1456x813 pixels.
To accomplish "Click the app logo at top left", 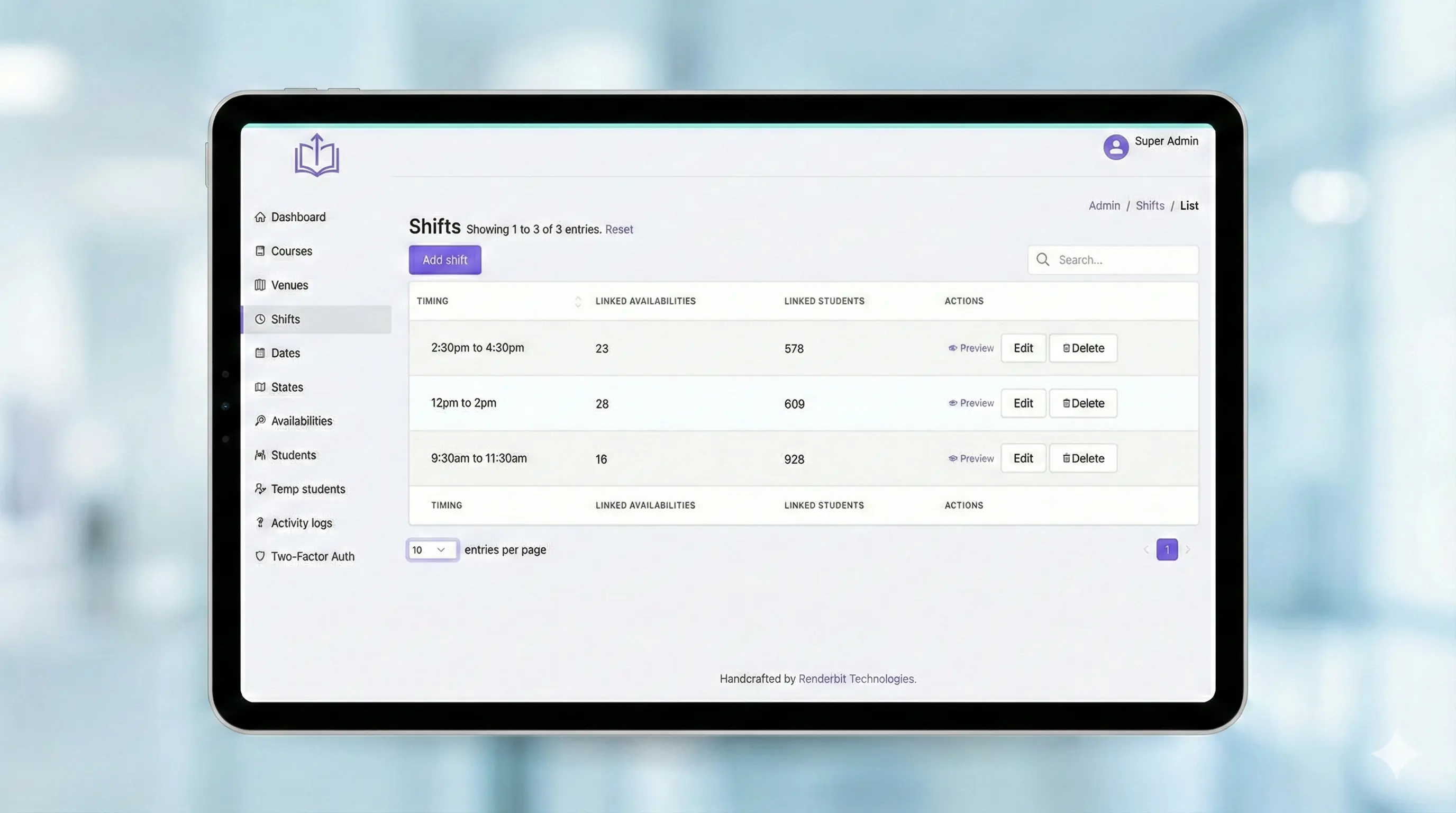I will 316,155.
